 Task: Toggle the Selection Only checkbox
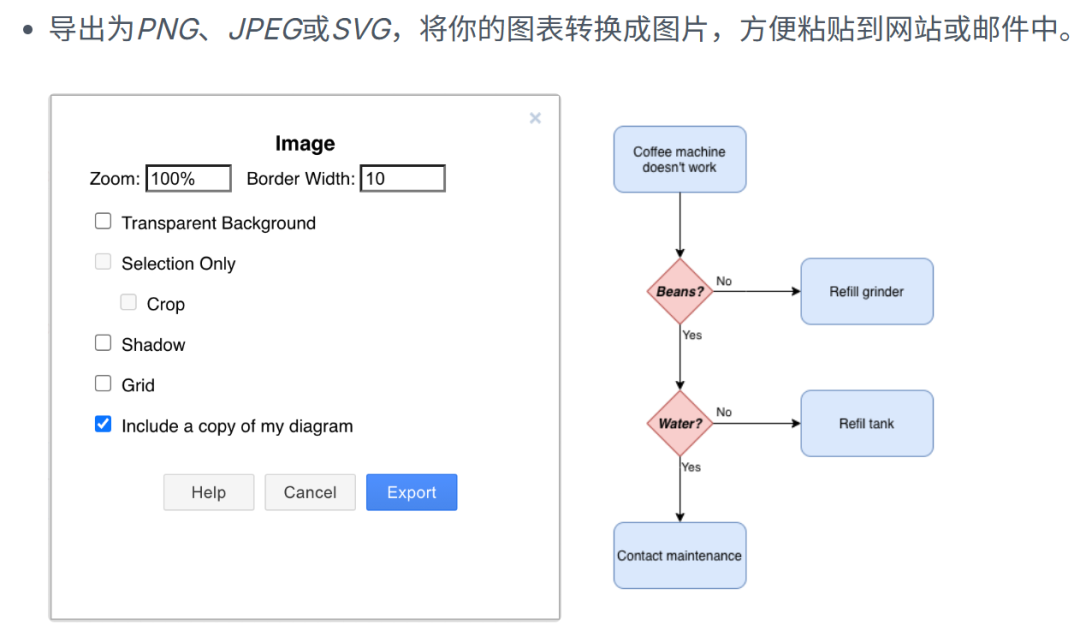pyautogui.click(x=103, y=263)
